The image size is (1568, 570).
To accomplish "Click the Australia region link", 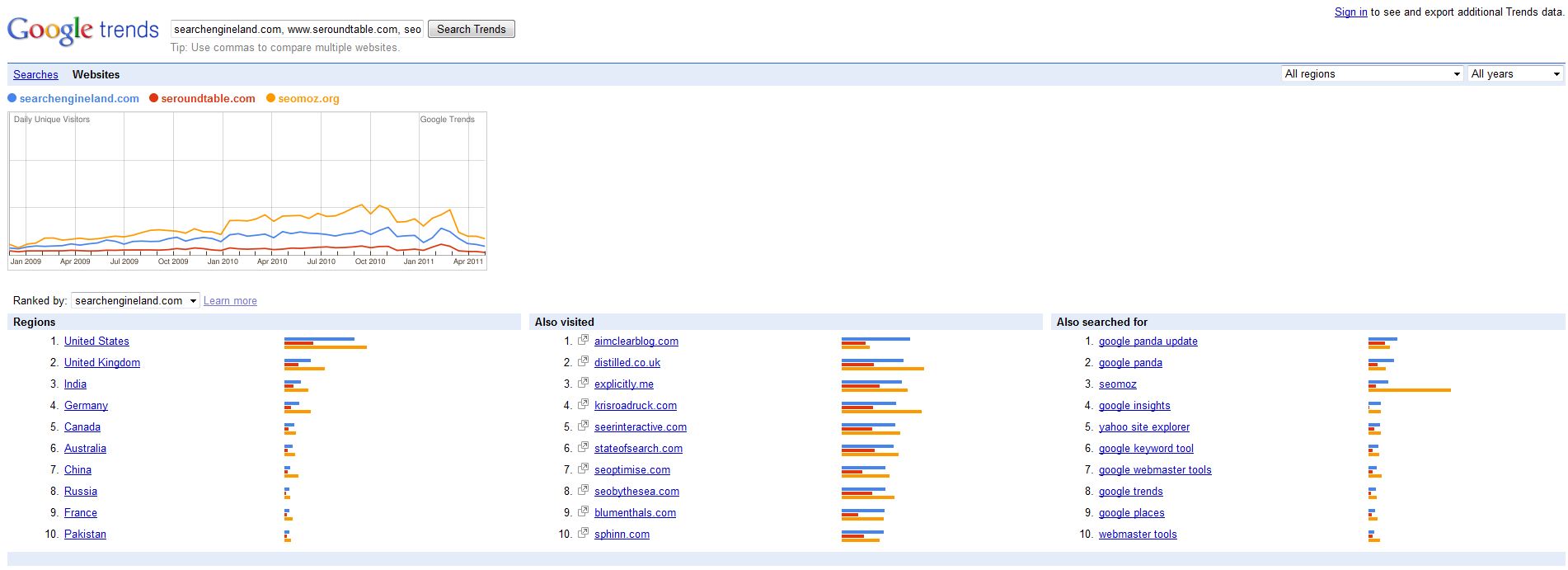I will tap(85, 449).
